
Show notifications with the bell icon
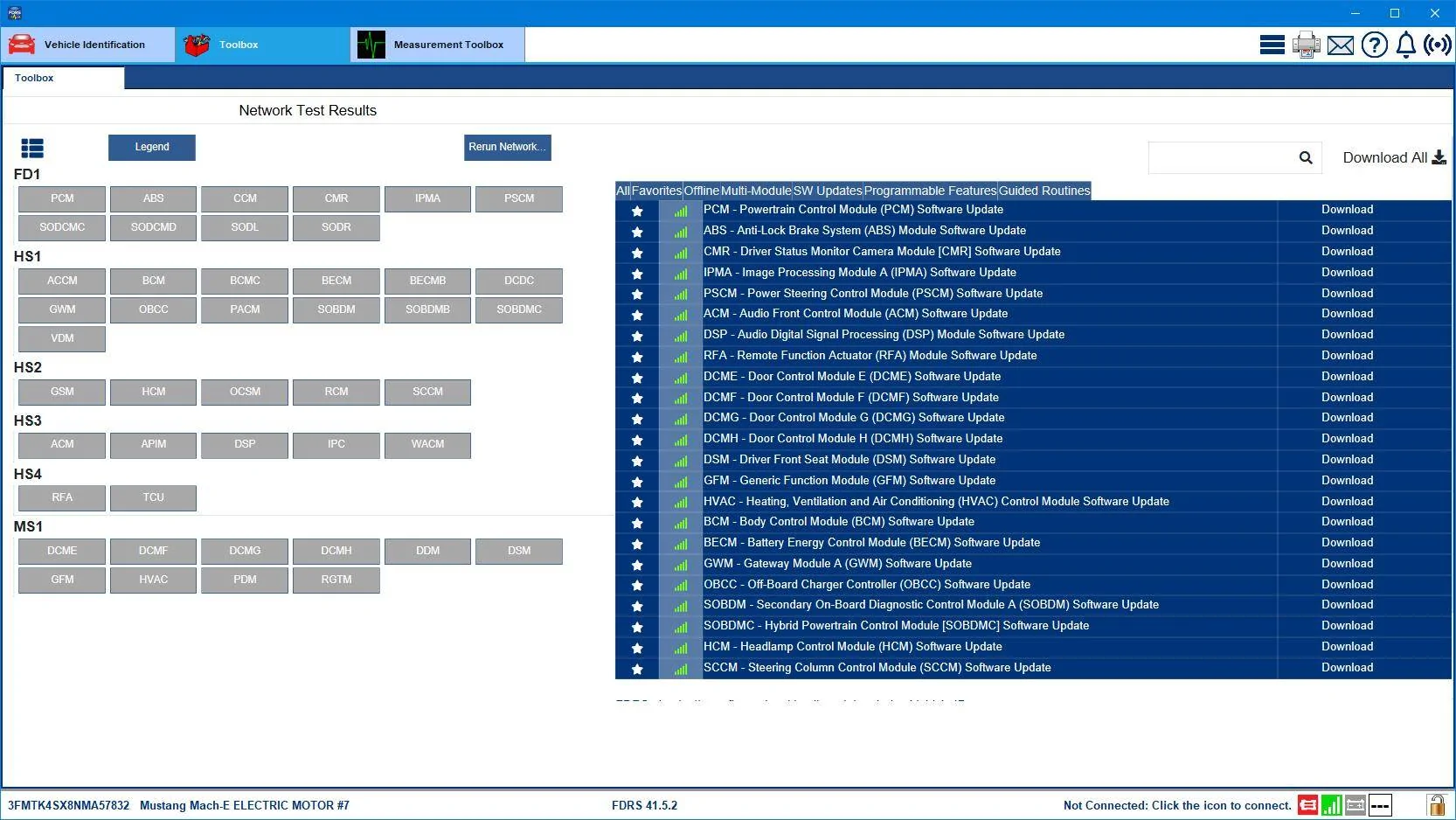1405,45
